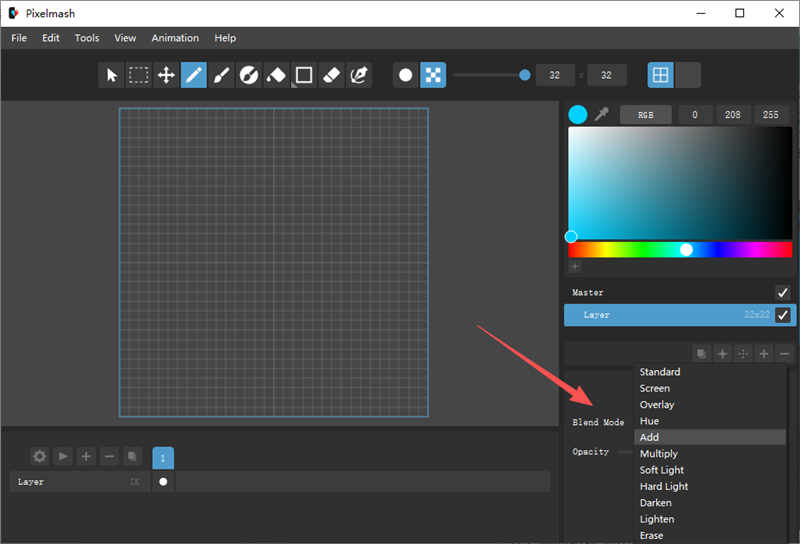Select the Pencil tool
Screen dimensions: 800x544
point(194,76)
